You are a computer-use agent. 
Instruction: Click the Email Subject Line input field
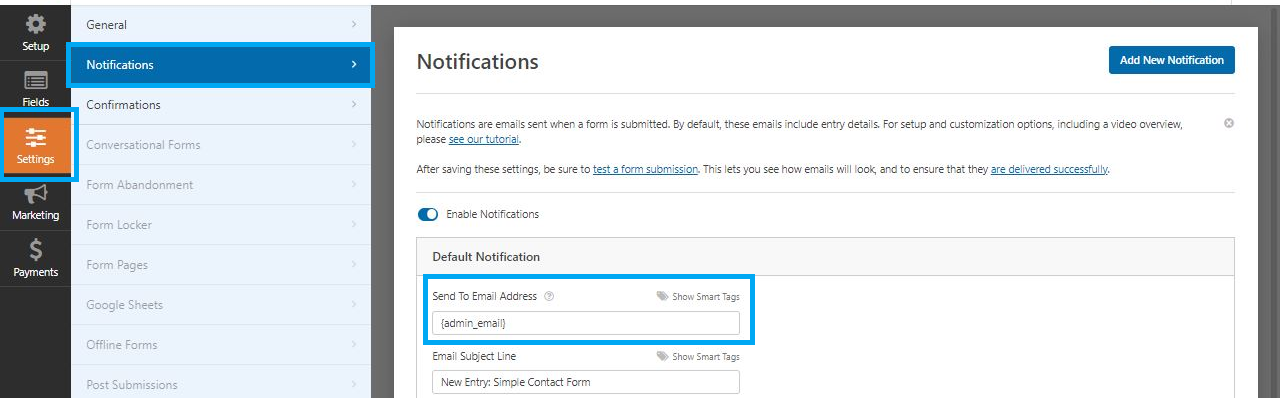click(586, 382)
